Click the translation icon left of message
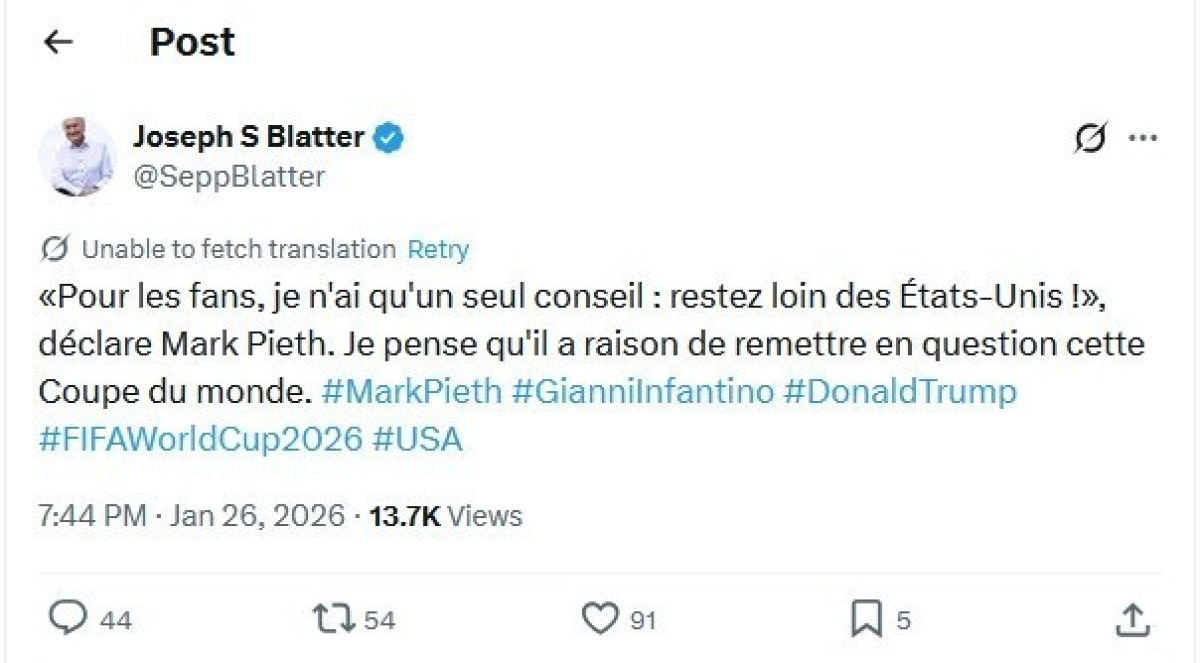 56,248
